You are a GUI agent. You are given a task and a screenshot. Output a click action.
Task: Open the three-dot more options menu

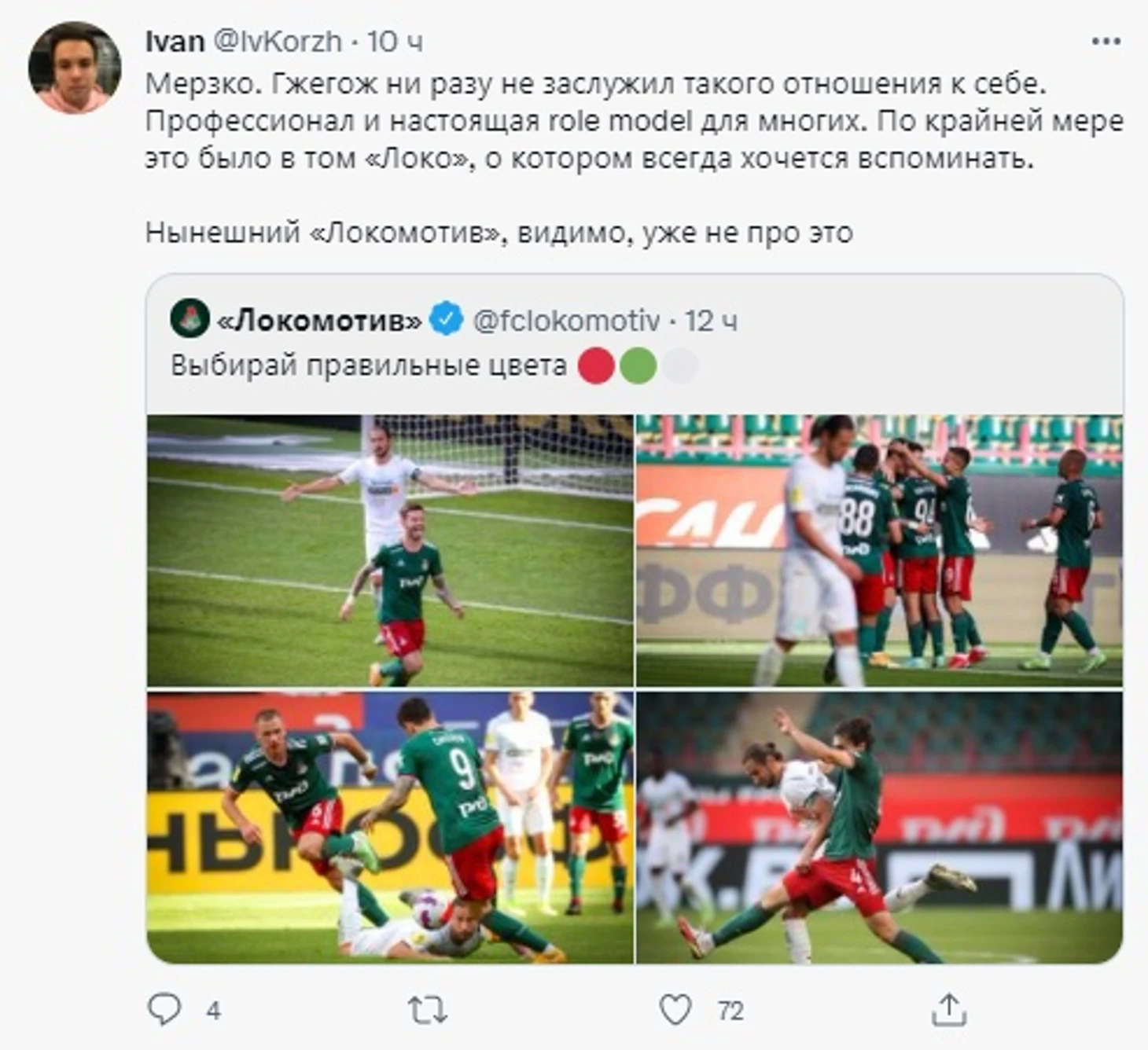(x=1106, y=42)
